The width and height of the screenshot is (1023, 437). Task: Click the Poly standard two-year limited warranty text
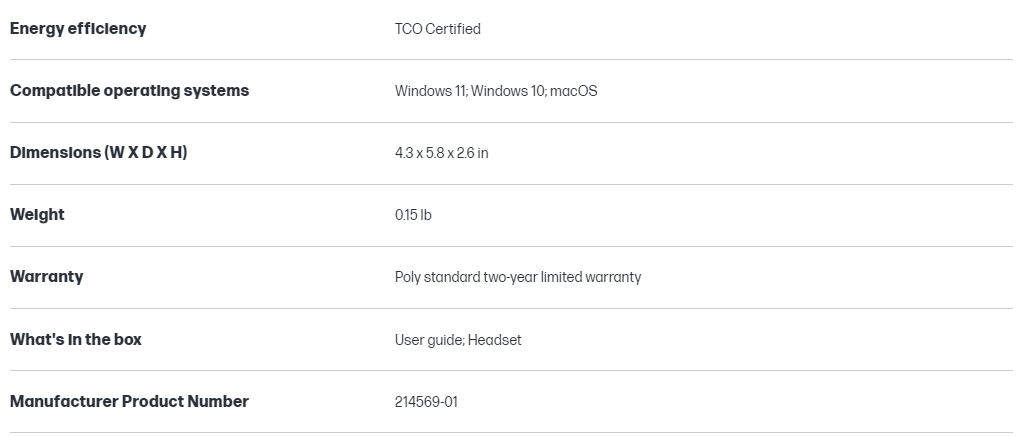tap(518, 277)
